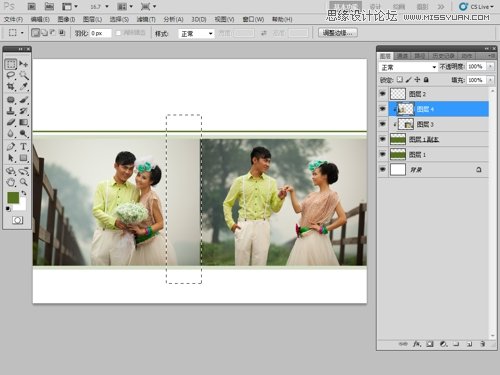The height and width of the screenshot is (375, 500).
Task: Hide layer 图层 2 visibility eye
Action: pos(383,94)
